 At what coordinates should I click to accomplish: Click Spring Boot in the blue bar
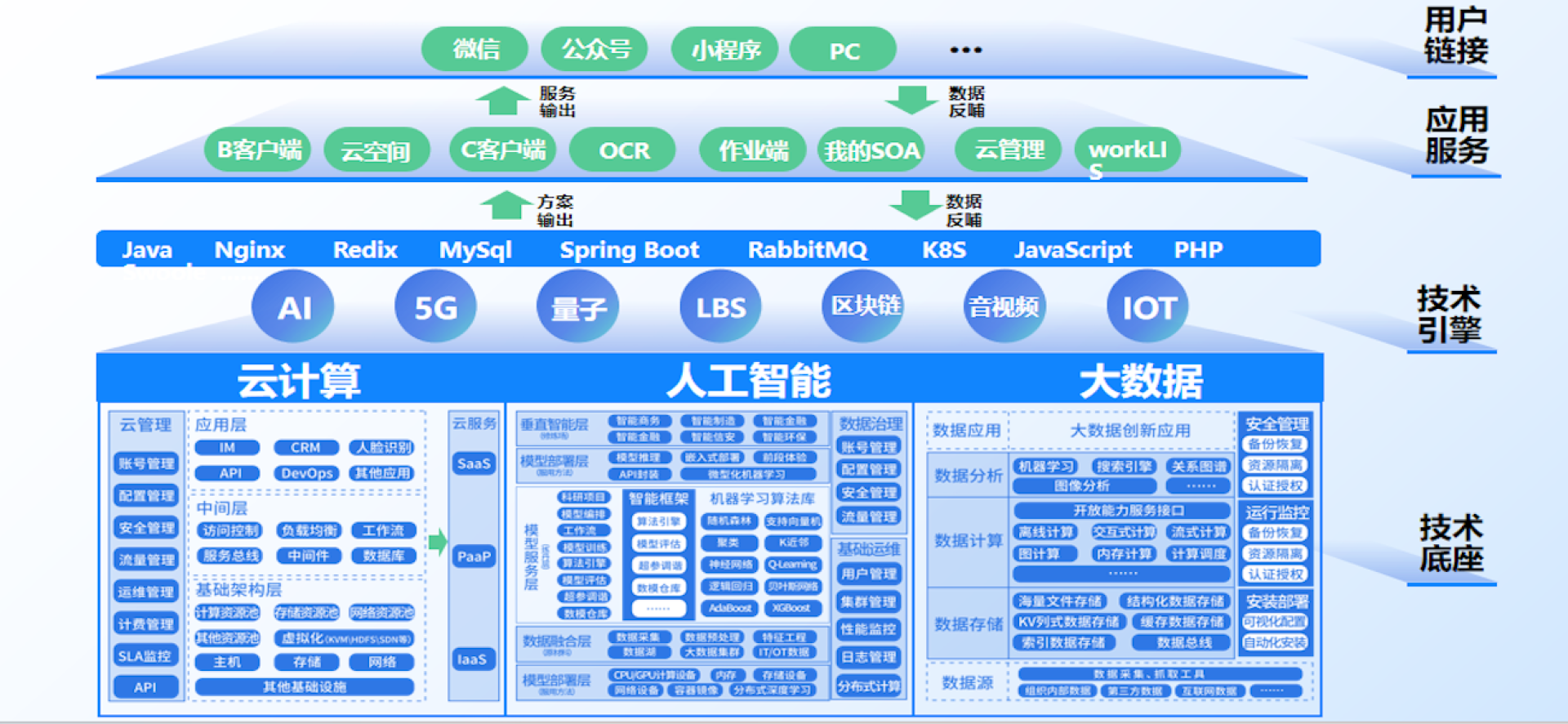[x=629, y=249]
